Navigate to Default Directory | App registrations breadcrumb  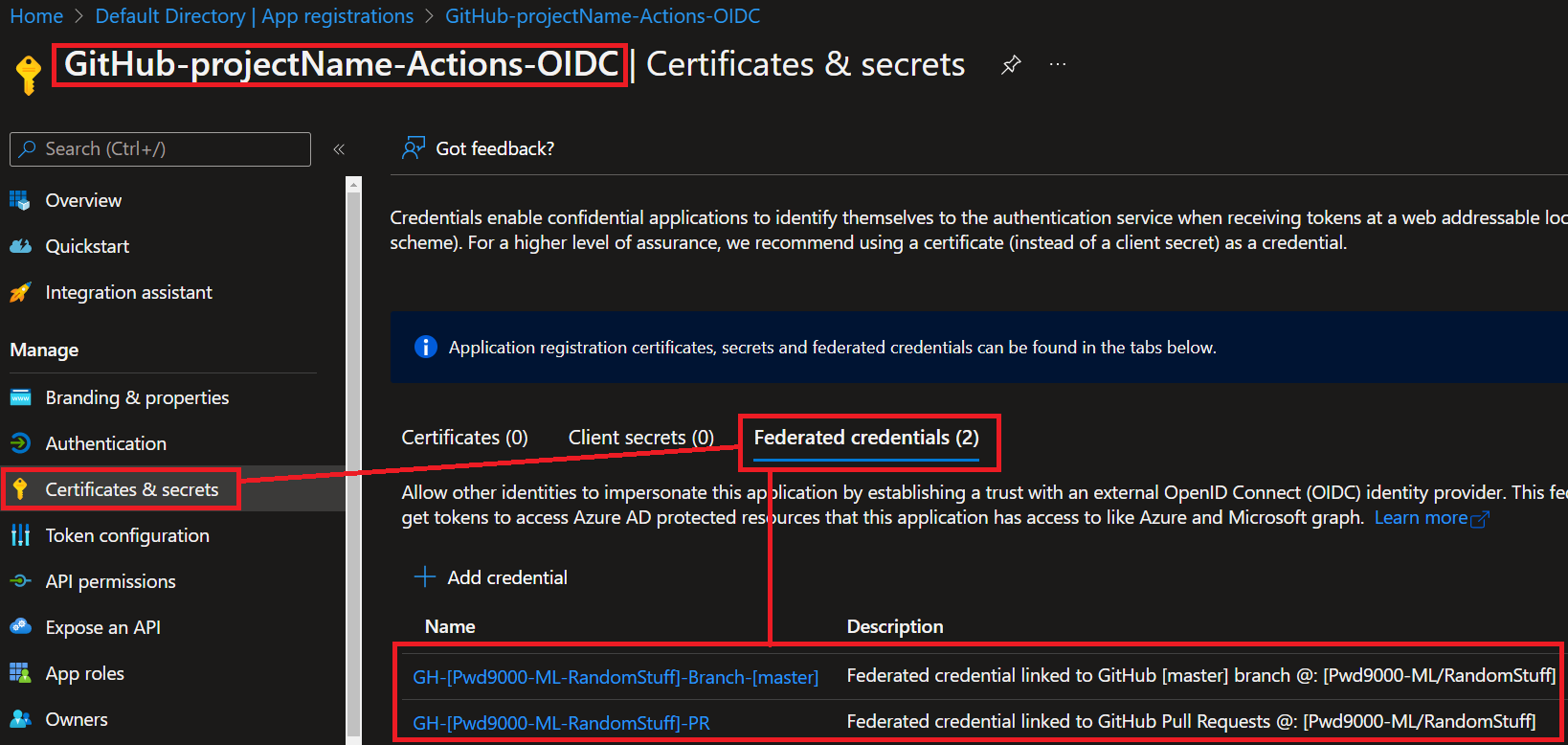255,16
